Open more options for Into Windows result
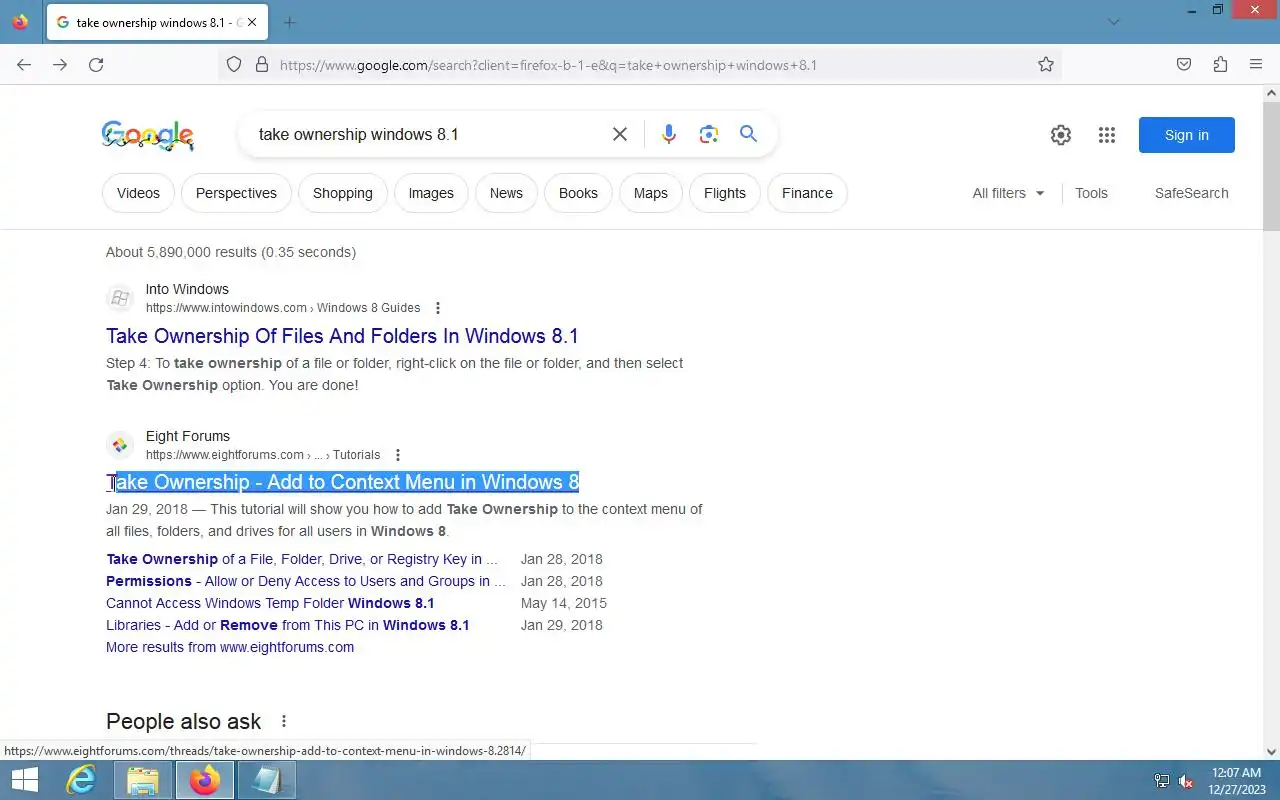The height and width of the screenshot is (800, 1280). tap(437, 308)
